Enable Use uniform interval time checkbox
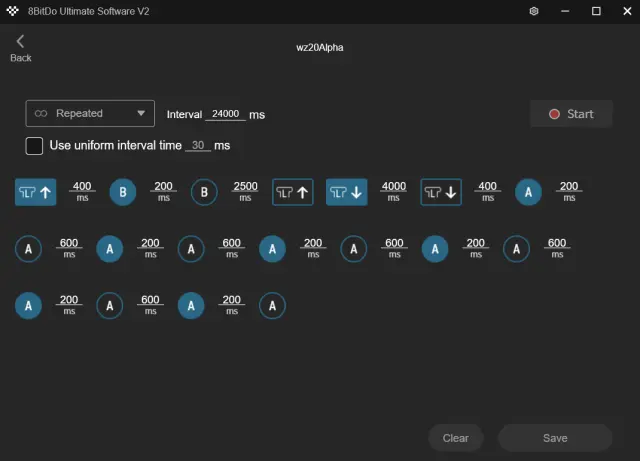Screen dimensions: 640x461 point(34,146)
